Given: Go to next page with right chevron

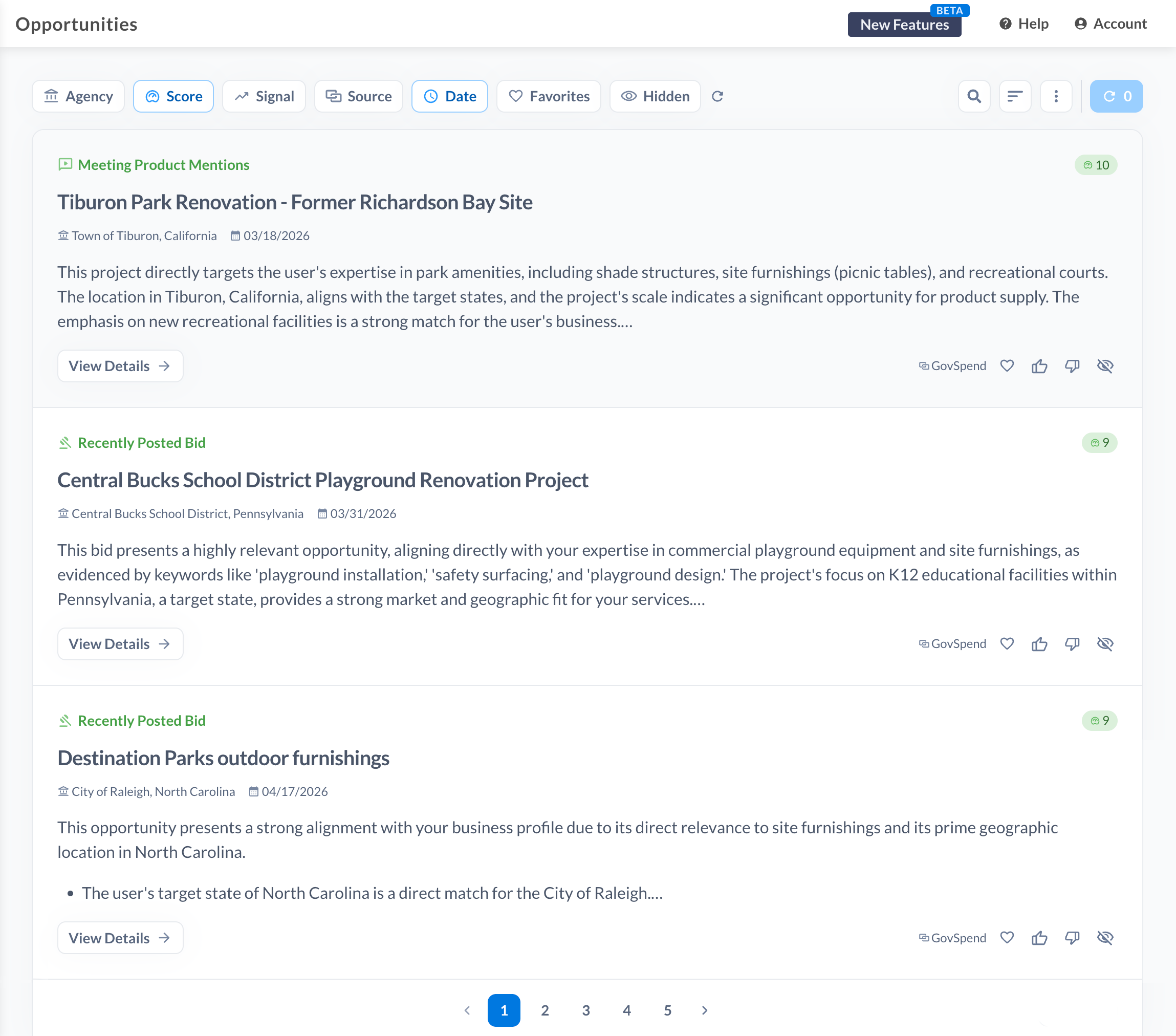Looking at the screenshot, I should point(704,1010).
